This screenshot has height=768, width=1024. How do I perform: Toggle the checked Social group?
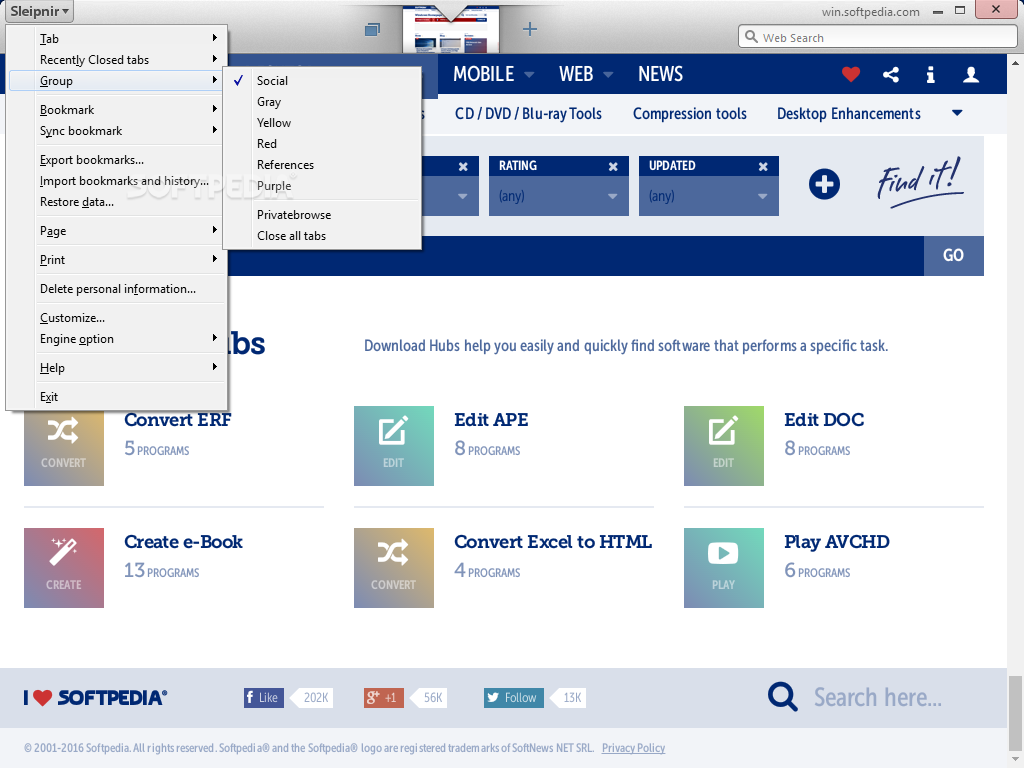(322, 80)
